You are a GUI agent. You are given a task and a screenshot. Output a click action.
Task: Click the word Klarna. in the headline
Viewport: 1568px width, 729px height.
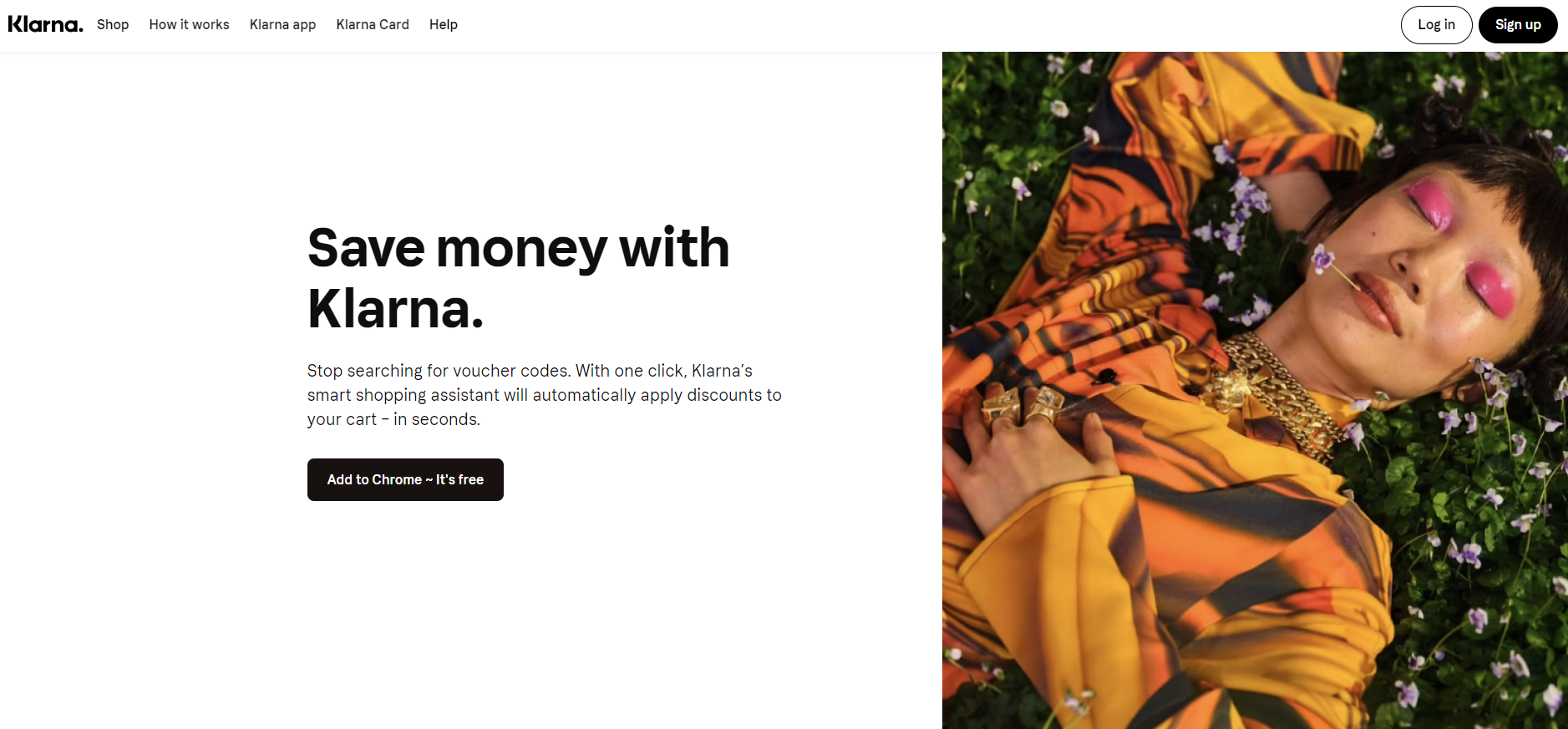[395, 309]
